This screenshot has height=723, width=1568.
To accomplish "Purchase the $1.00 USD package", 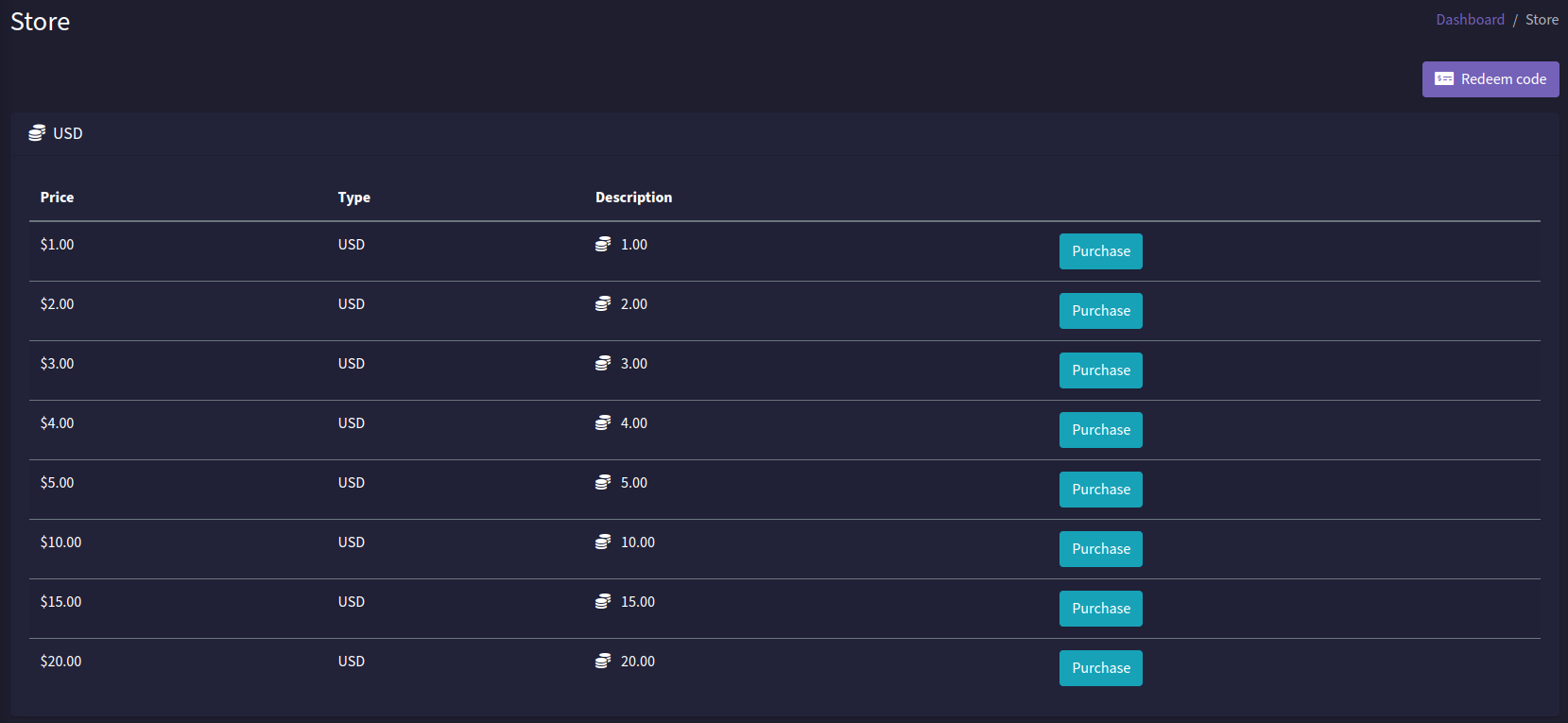I will coord(1100,251).
